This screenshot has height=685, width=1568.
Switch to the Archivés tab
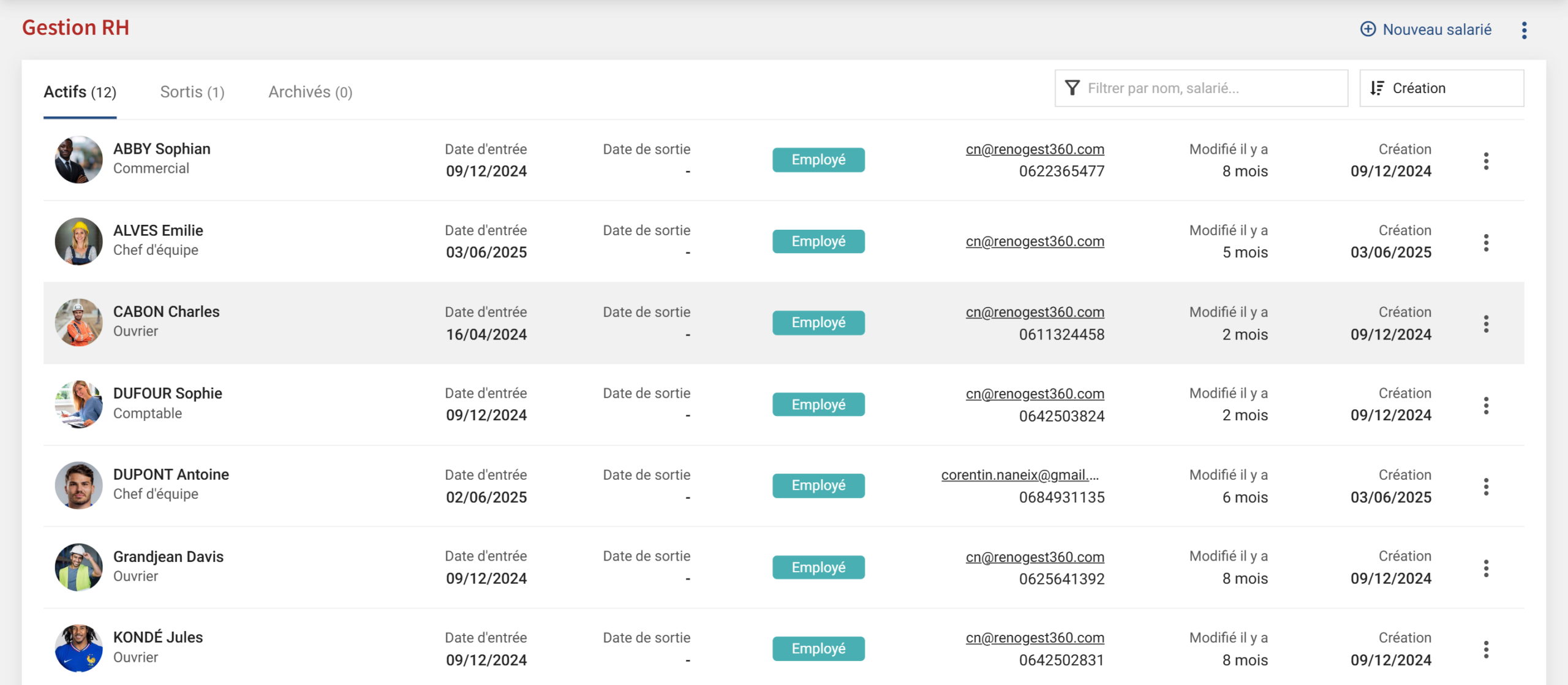pyautogui.click(x=310, y=92)
